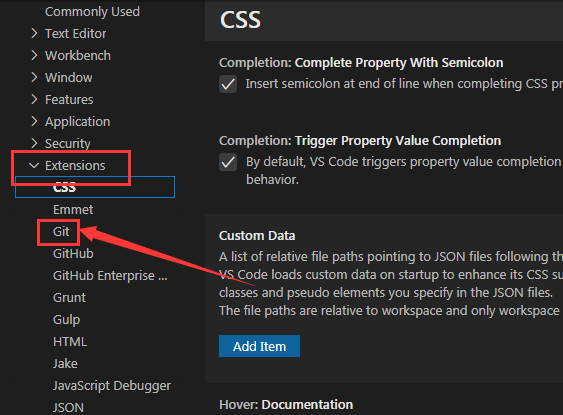Expand the Window settings chevron
Image resolution: width=563 pixels, height=415 pixels.
[x=34, y=77]
